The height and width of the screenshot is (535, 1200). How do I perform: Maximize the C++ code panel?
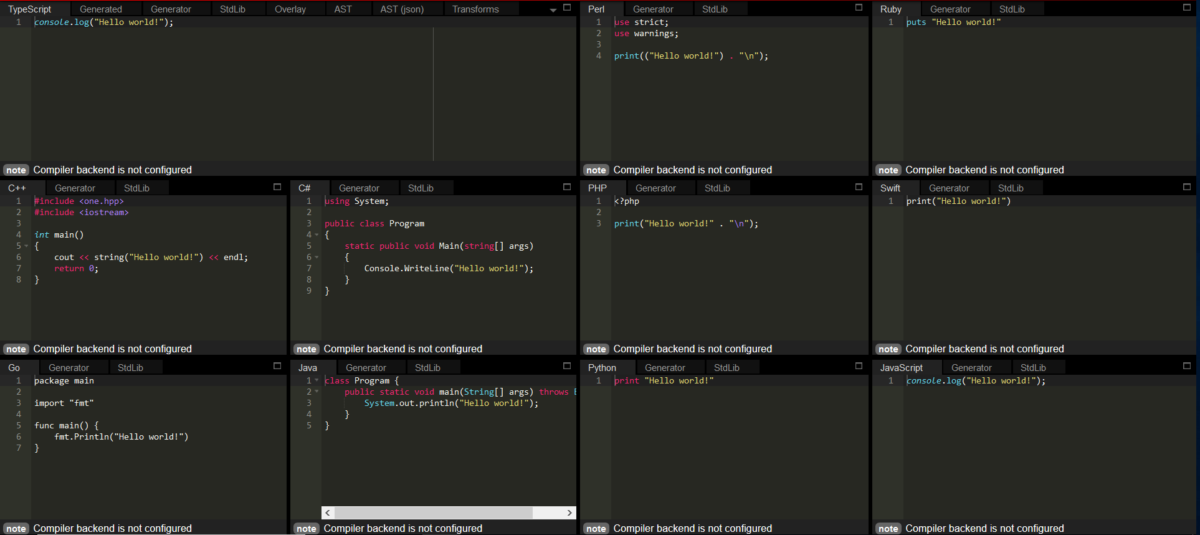click(277, 187)
